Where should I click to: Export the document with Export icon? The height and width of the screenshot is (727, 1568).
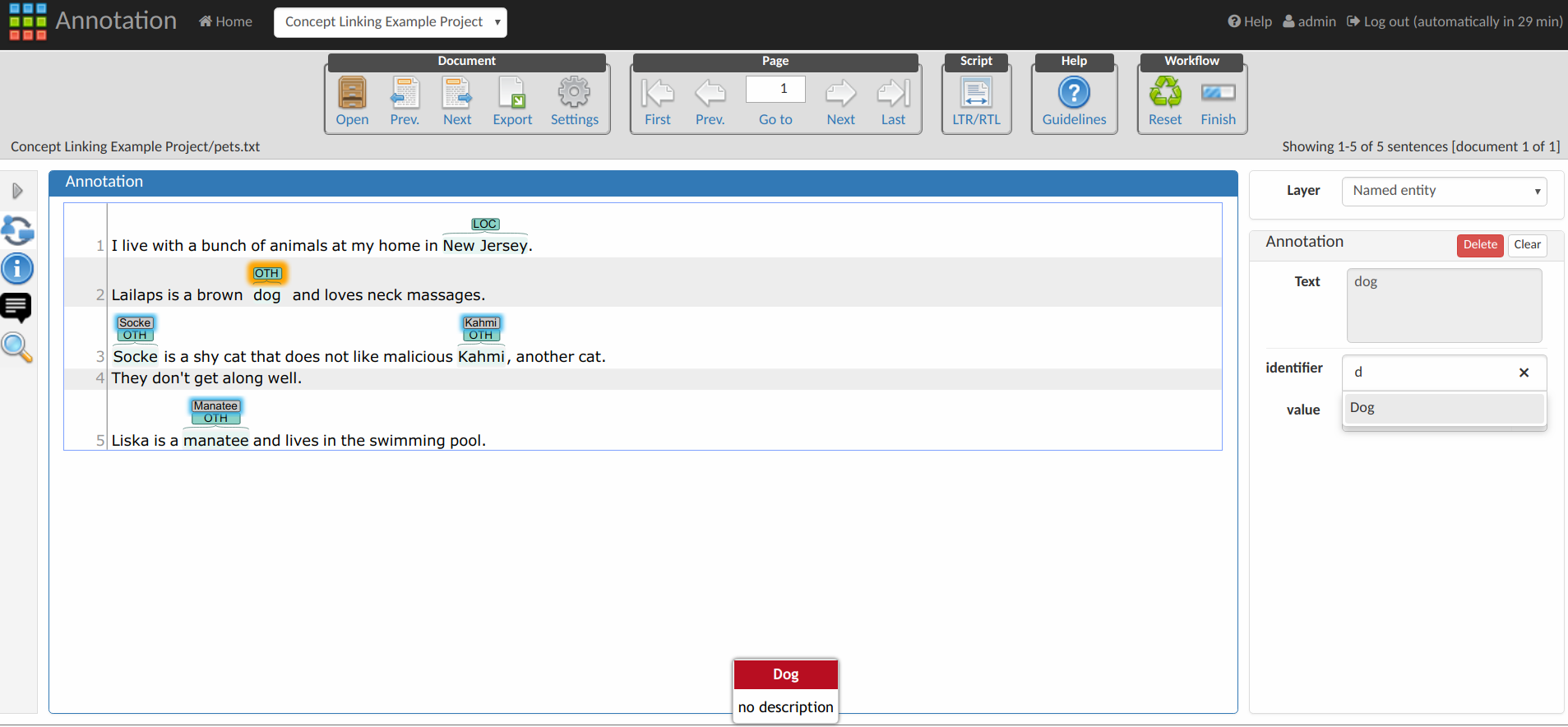pyautogui.click(x=512, y=101)
